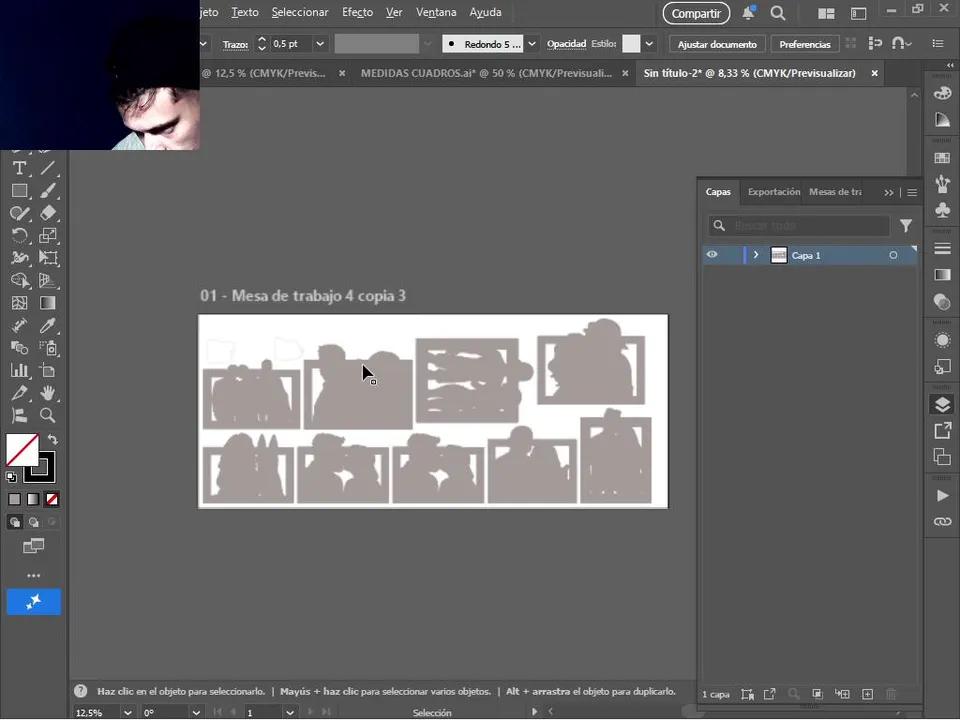Screen dimensions: 960x720
Task: Open the Color panel palette icon
Action: [942, 93]
